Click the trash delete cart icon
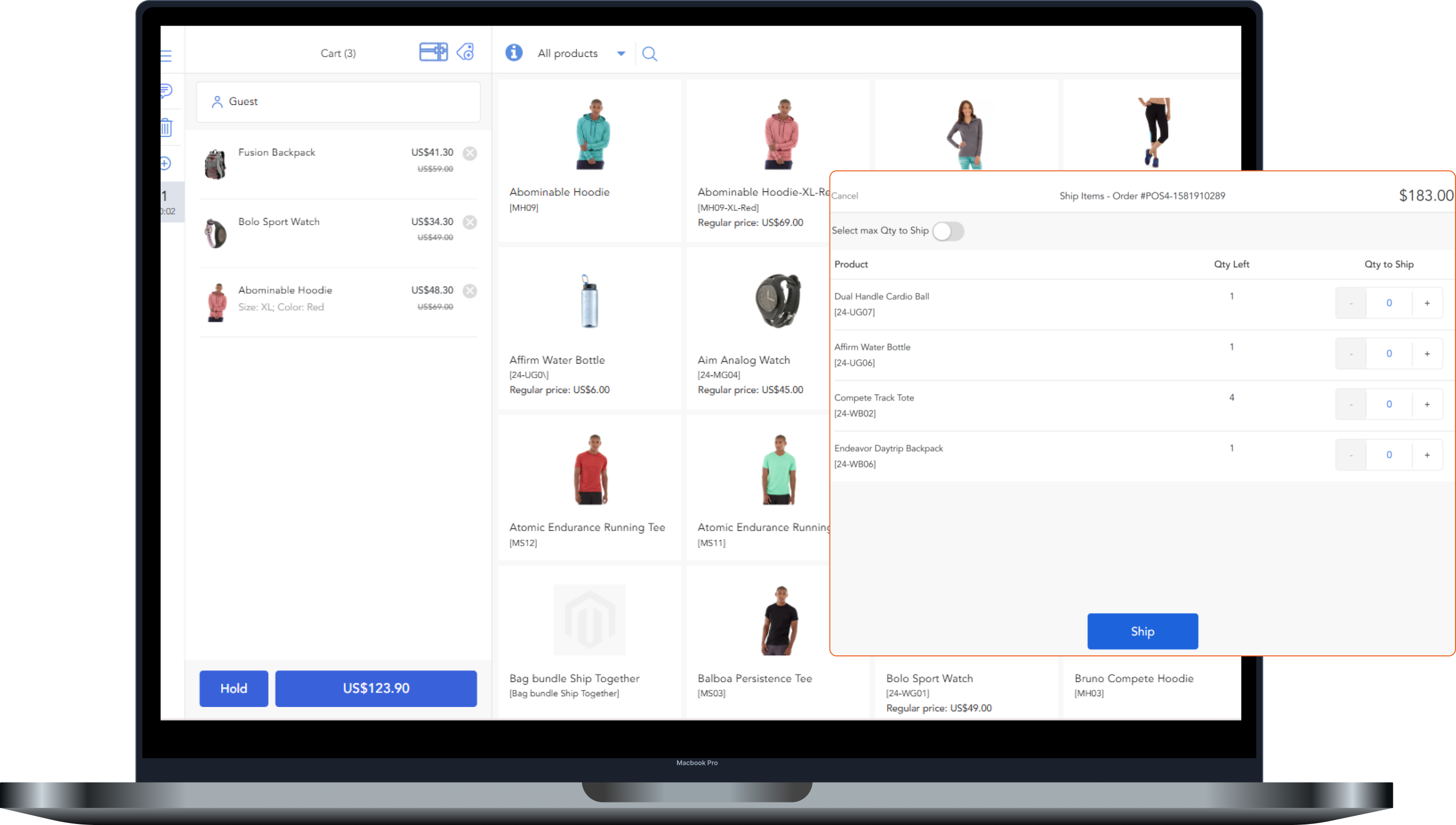Screen dimensions: 1456x825 (x=166, y=128)
